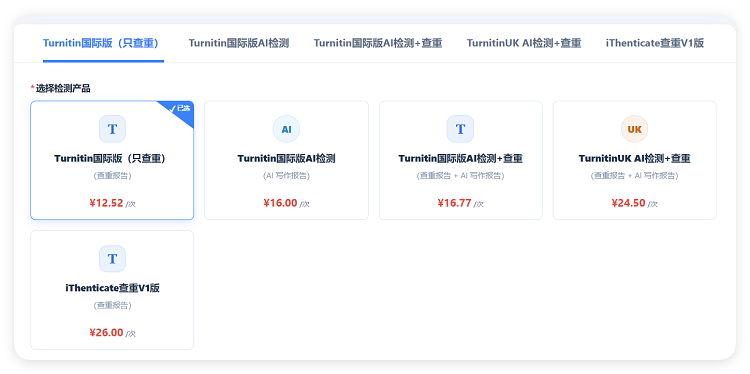Choose the Turnitin国际版（只查重）product card title
This screenshot has width=750, height=374.
click(x=112, y=159)
